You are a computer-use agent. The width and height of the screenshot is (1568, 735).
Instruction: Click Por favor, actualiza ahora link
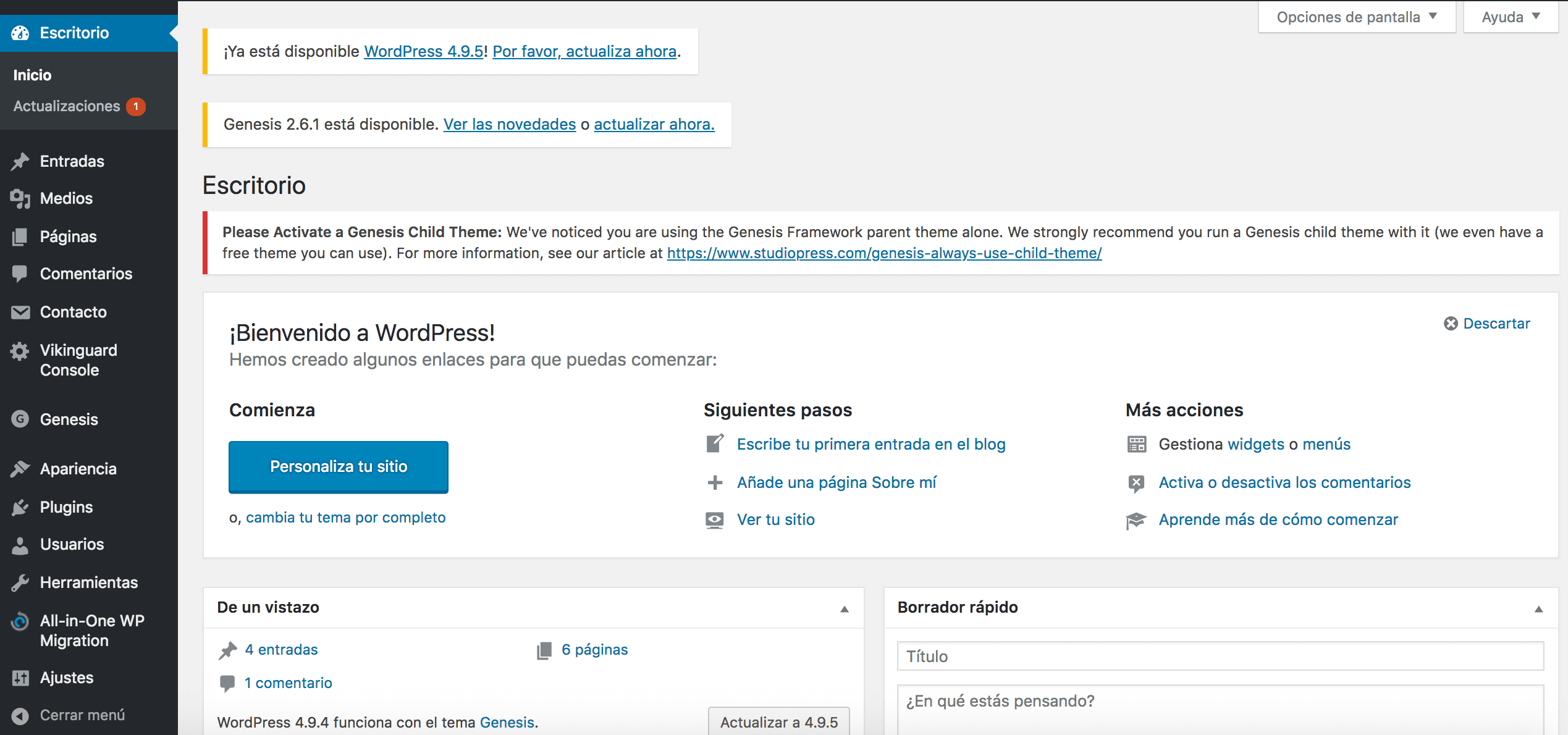584,51
